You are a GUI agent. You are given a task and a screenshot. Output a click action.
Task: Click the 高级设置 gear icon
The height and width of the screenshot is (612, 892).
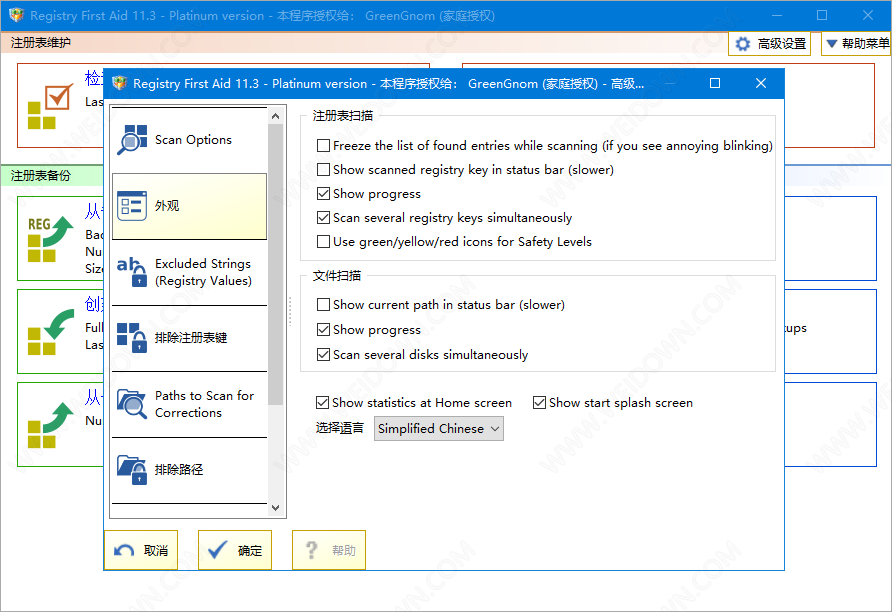743,44
